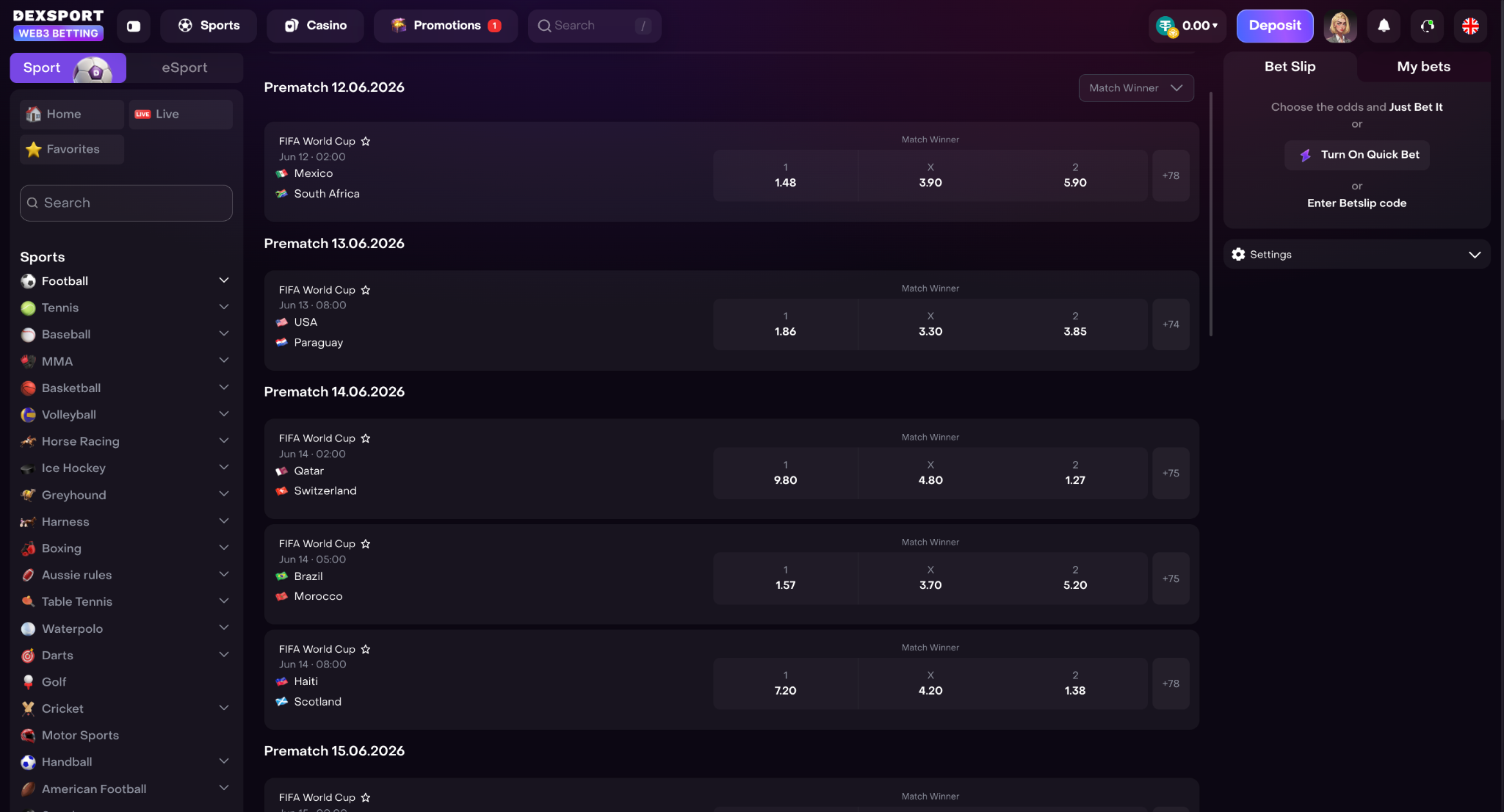Click Enter Betslip code link
1504x812 pixels.
(x=1356, y=203)
